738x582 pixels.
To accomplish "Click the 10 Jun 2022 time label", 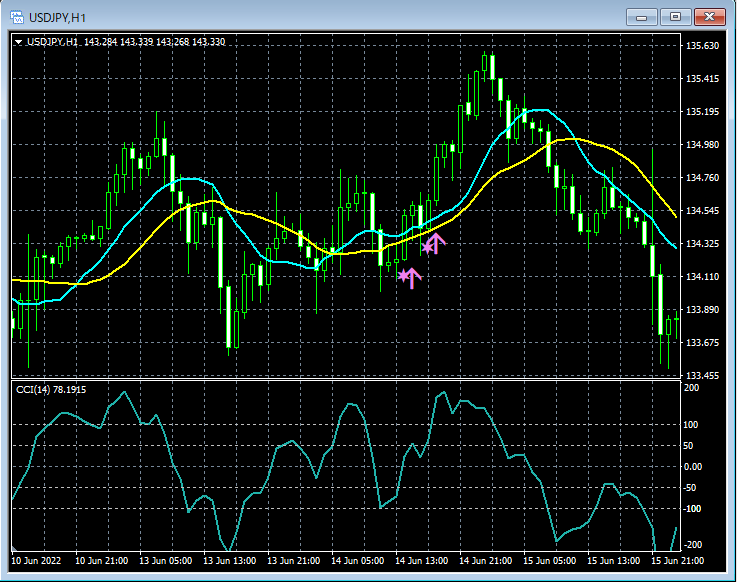I will pos(36,560).
